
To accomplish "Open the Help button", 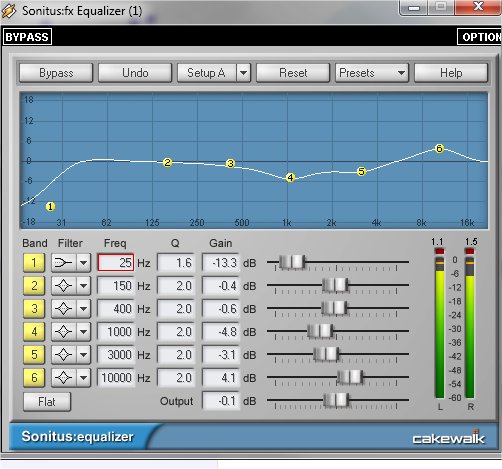I will click(x=451, y=73).
